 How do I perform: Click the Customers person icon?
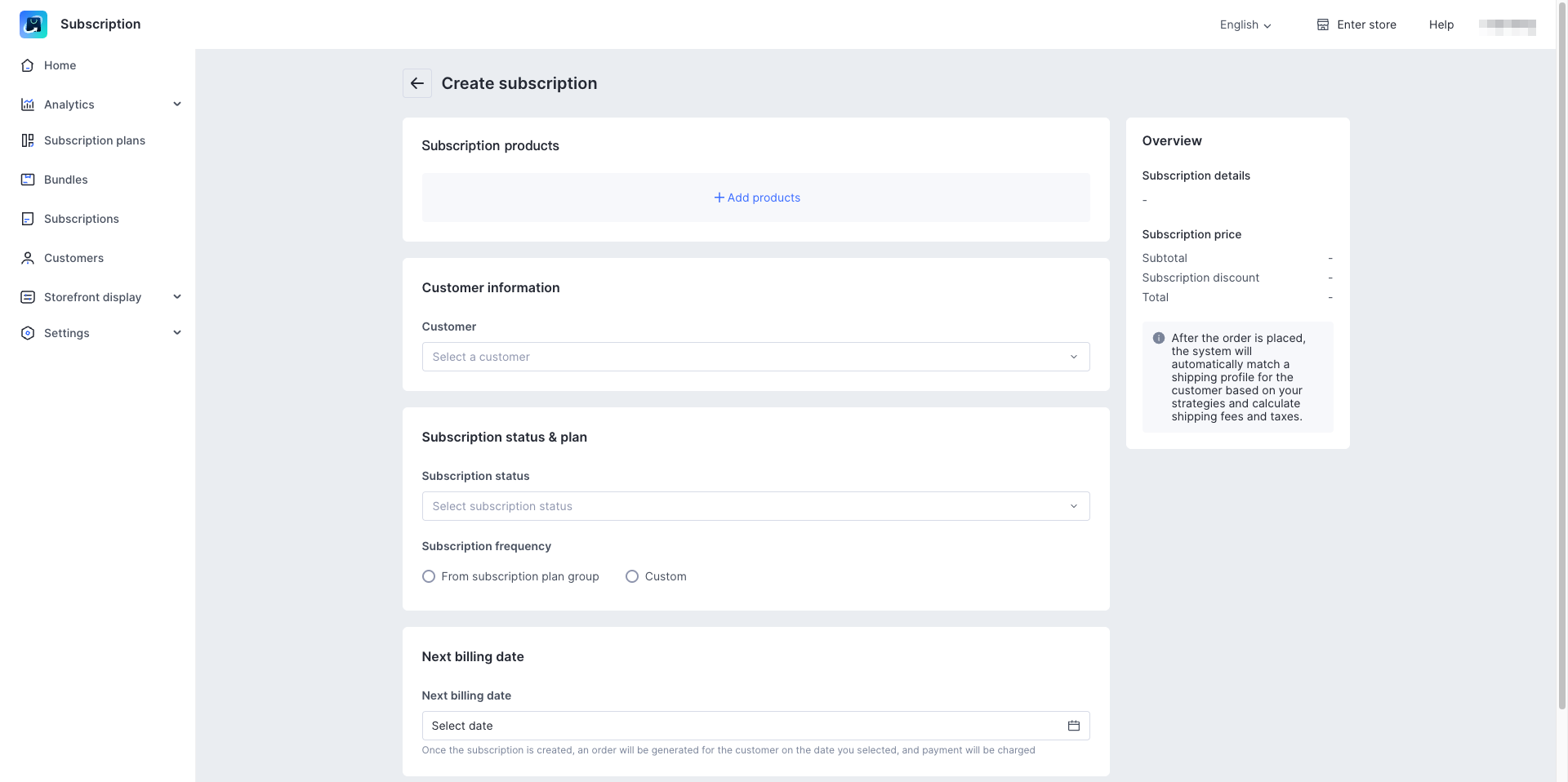point(28,258)
